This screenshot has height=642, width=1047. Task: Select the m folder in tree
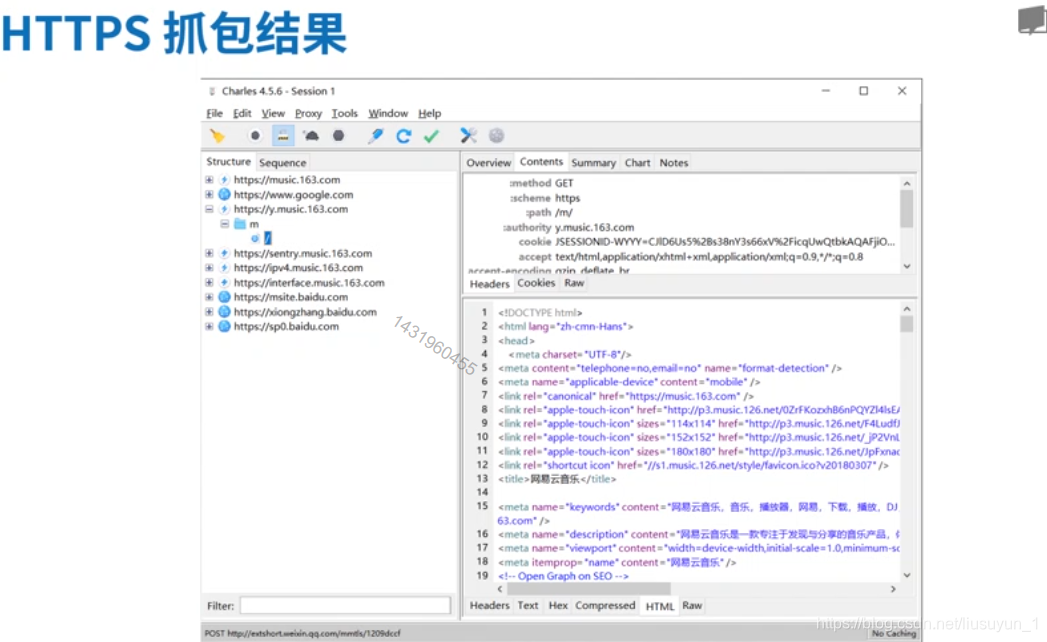pyautogui.click(x=254, y=224)
